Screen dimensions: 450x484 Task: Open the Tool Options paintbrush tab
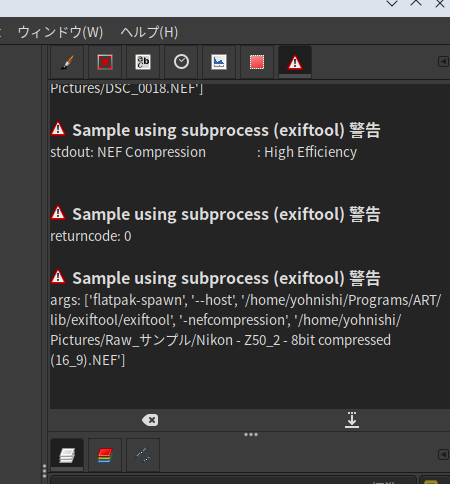tap(67, 62)
